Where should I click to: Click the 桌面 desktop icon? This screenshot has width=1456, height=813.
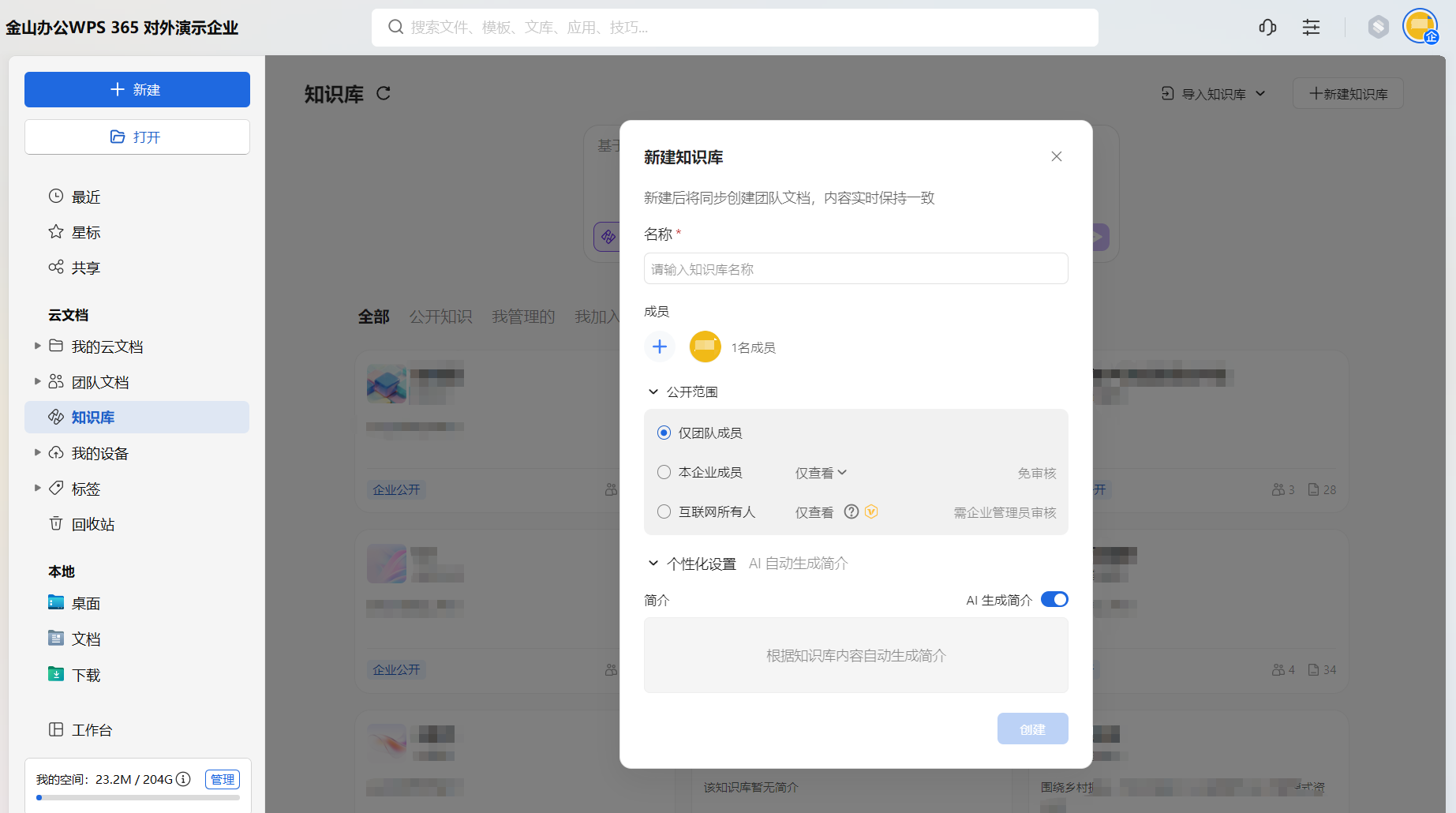click(56, 602)
